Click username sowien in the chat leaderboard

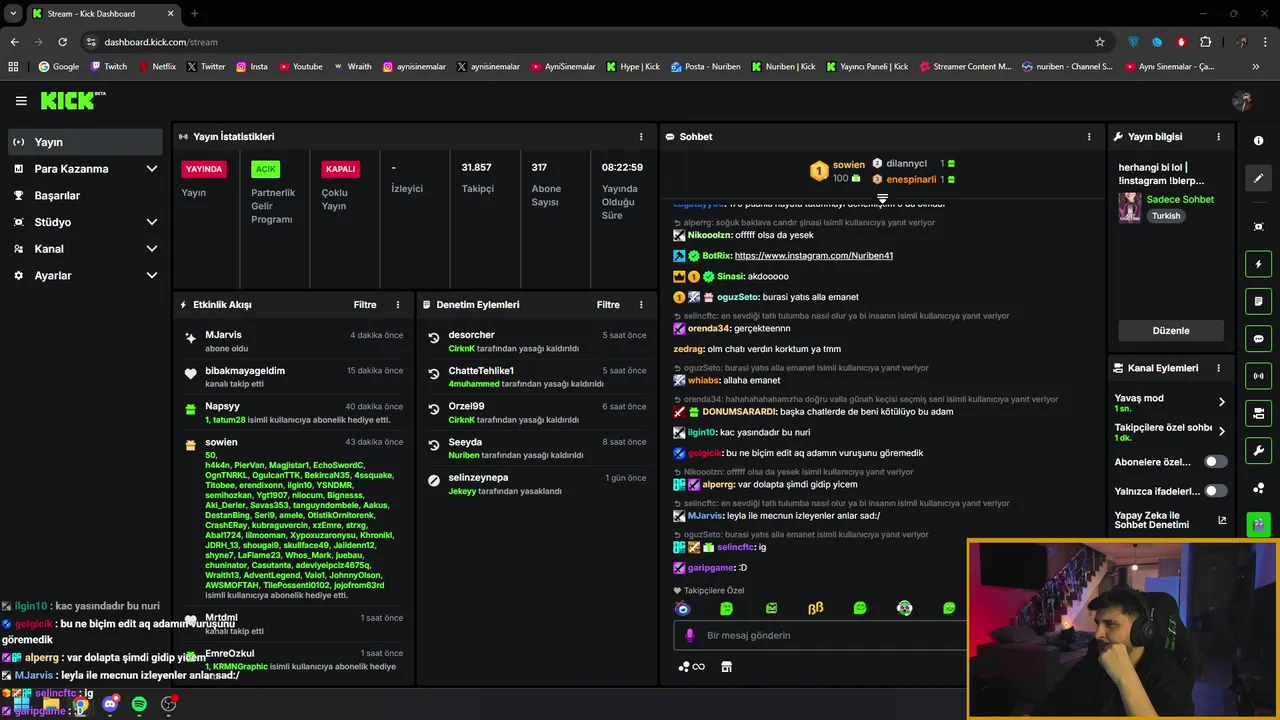[x=849, y=164]
